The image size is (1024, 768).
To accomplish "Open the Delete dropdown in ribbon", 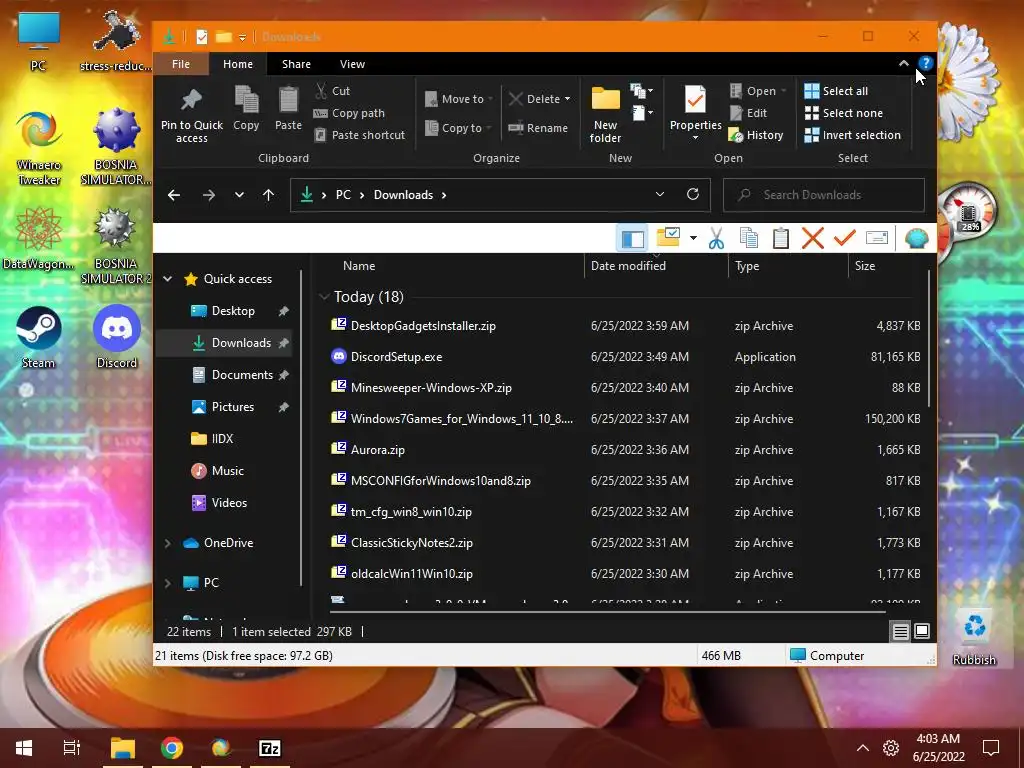I will [x=539, y=99].
